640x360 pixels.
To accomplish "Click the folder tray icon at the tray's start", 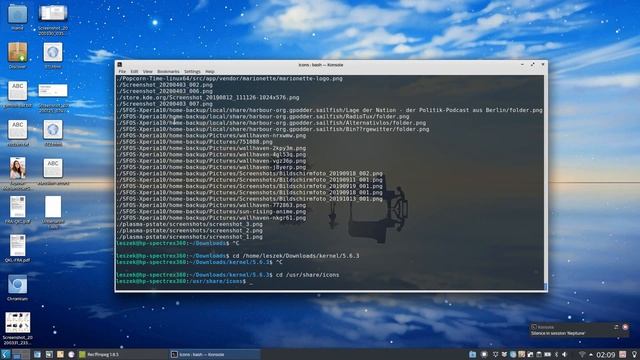I will click(472, 354).
